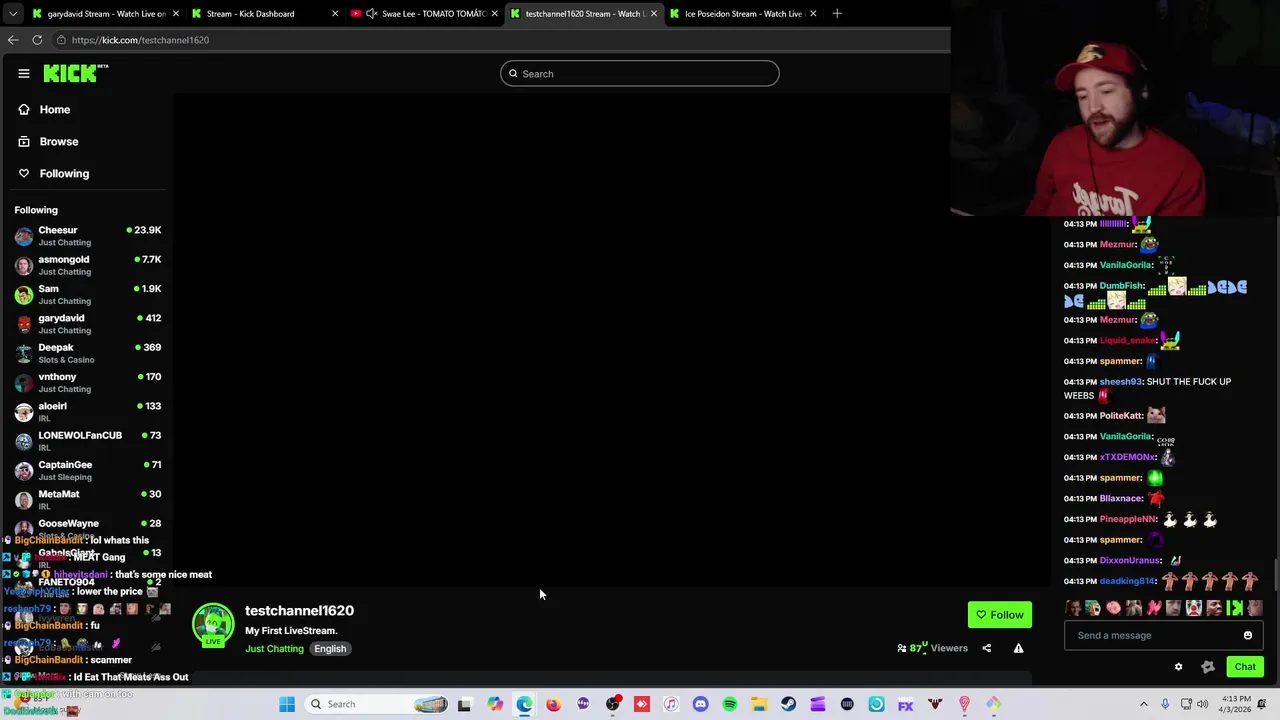
Task: Open garydavid's channel in the sidebar
Action: (x=88, y=323)
